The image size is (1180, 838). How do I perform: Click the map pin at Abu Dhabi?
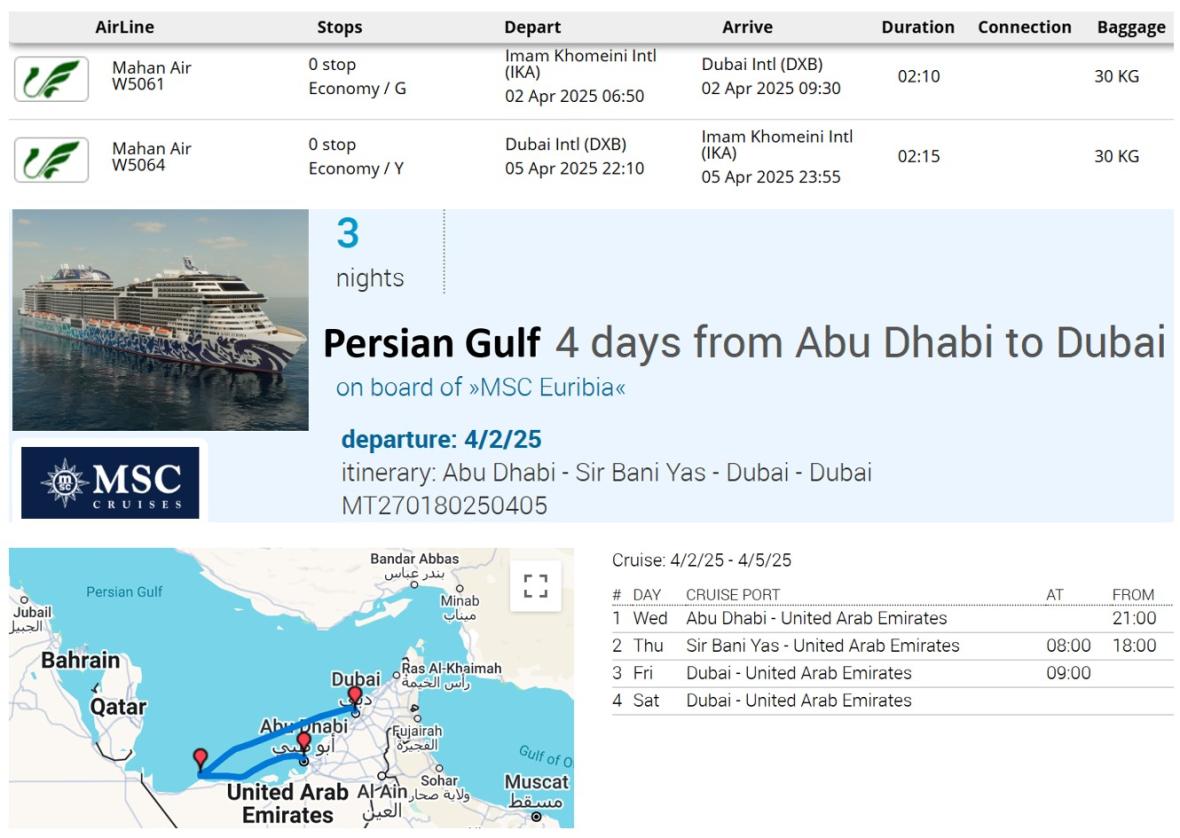[304, 743]
